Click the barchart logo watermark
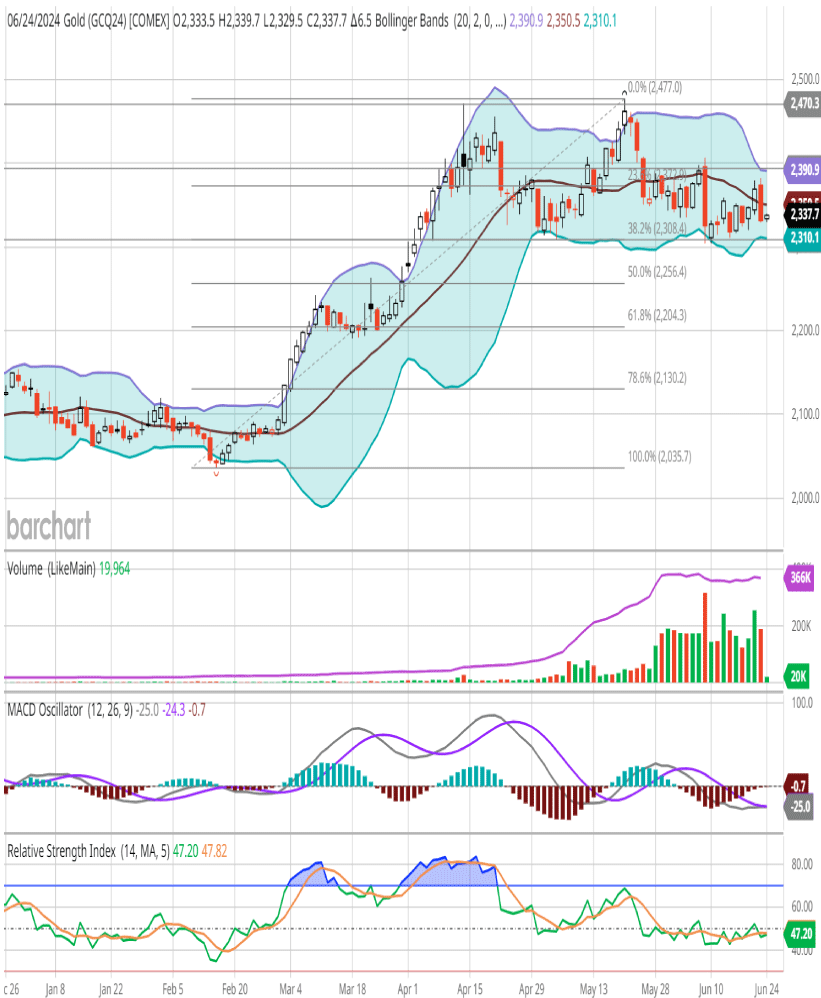This screenshot has width=821, height=998. click(49, 525)
